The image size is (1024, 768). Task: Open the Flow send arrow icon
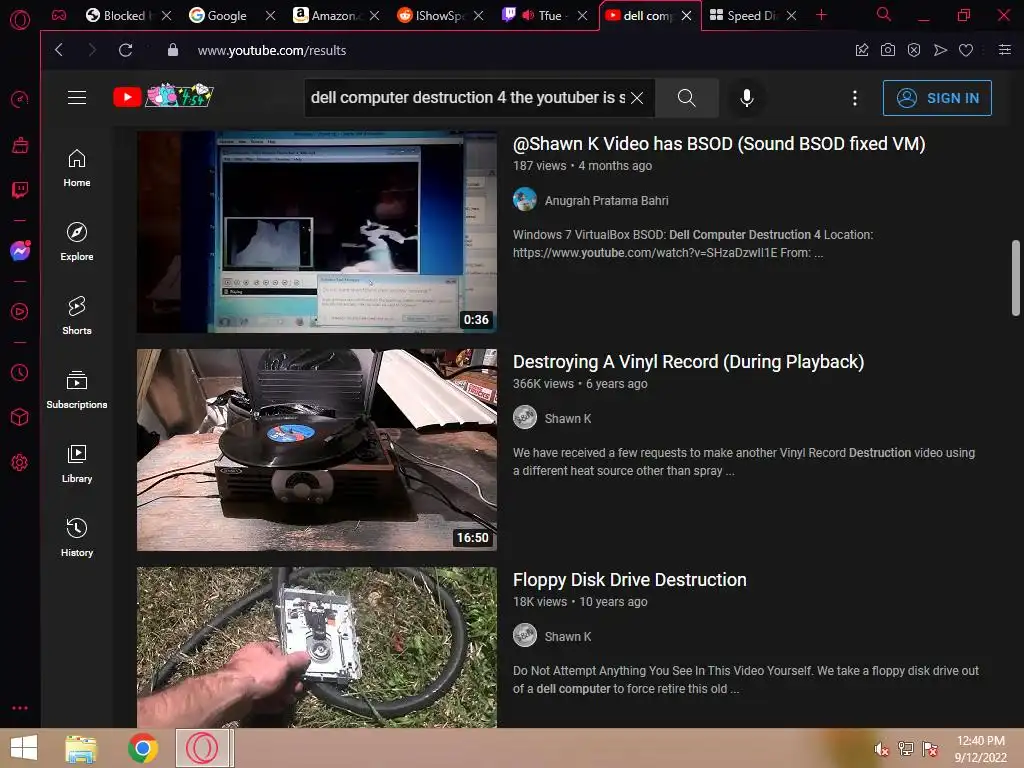pos(940,50)
